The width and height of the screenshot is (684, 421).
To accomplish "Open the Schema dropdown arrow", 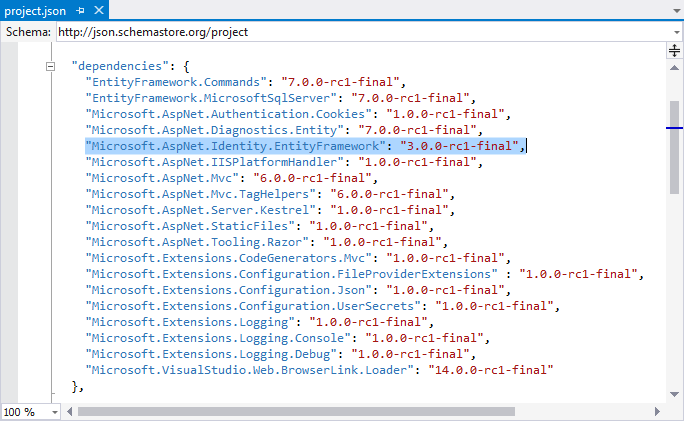I will point(677,32).
